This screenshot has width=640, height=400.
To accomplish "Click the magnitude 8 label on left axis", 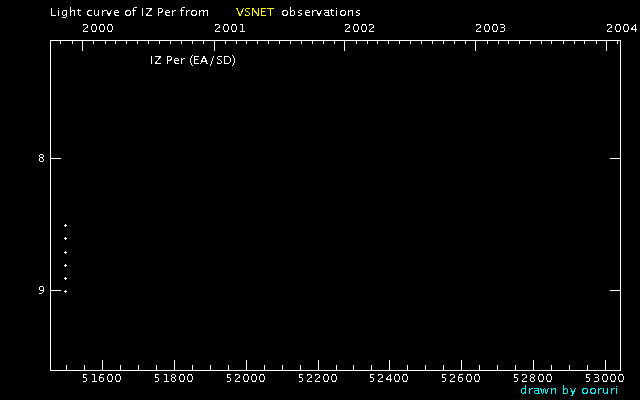I will point(39,158).
